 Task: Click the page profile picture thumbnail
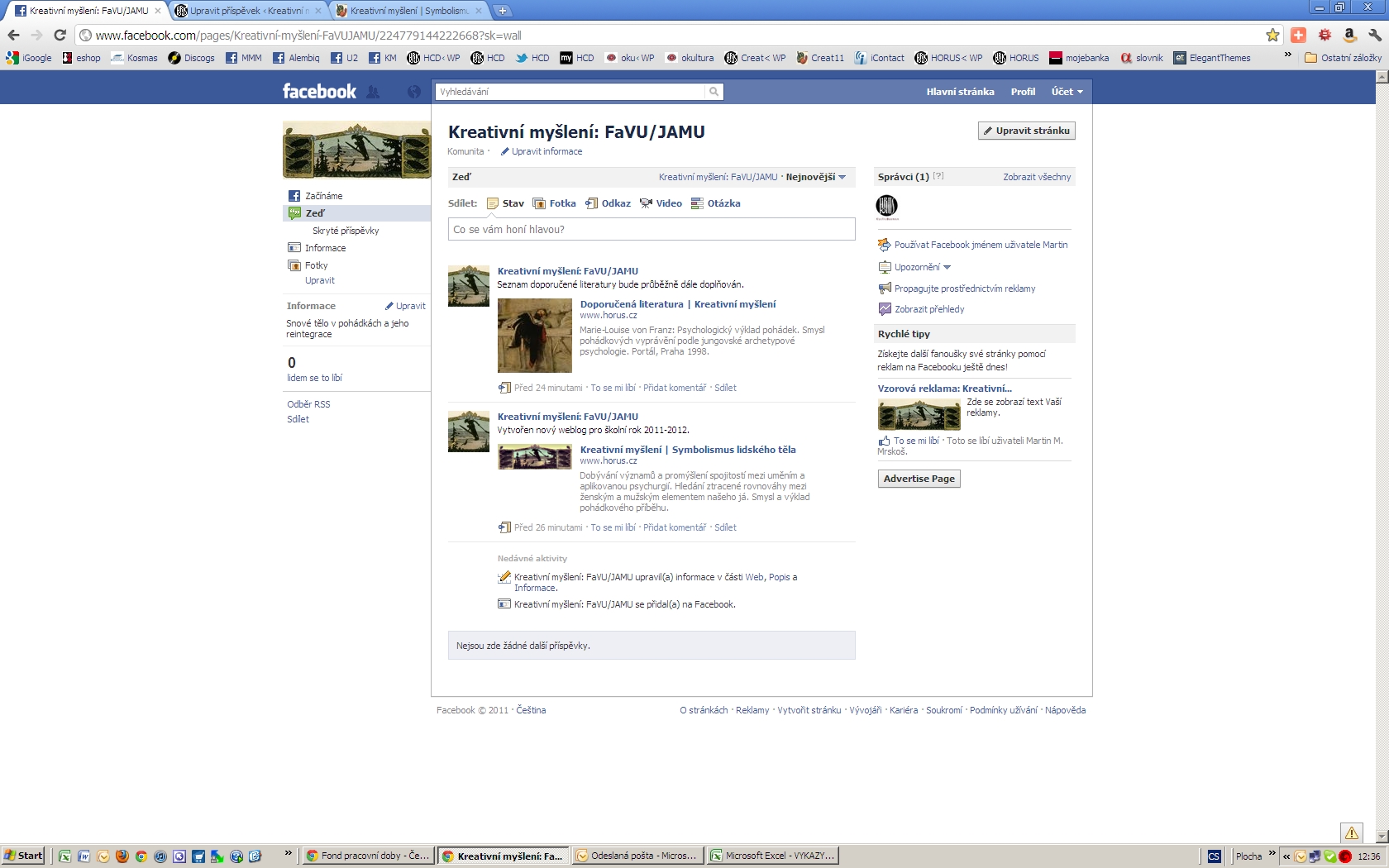(x=356, y=150)
